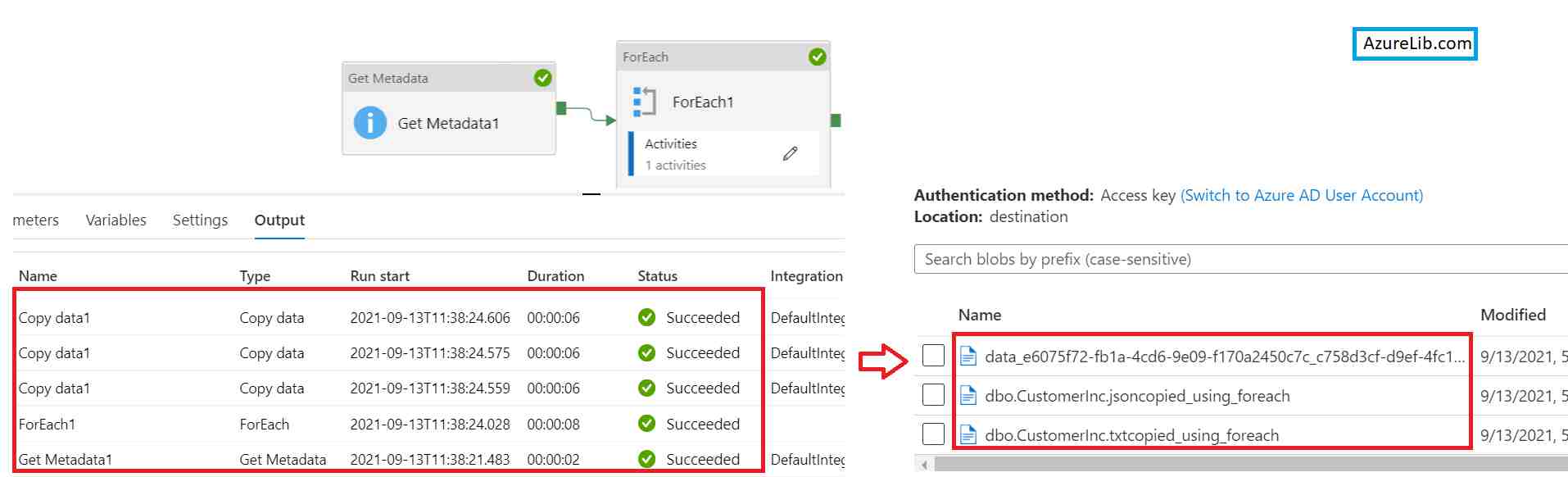Click the Succeeded status text in ForEach1 row
The image size is (1568, 477).
point(703,424)
